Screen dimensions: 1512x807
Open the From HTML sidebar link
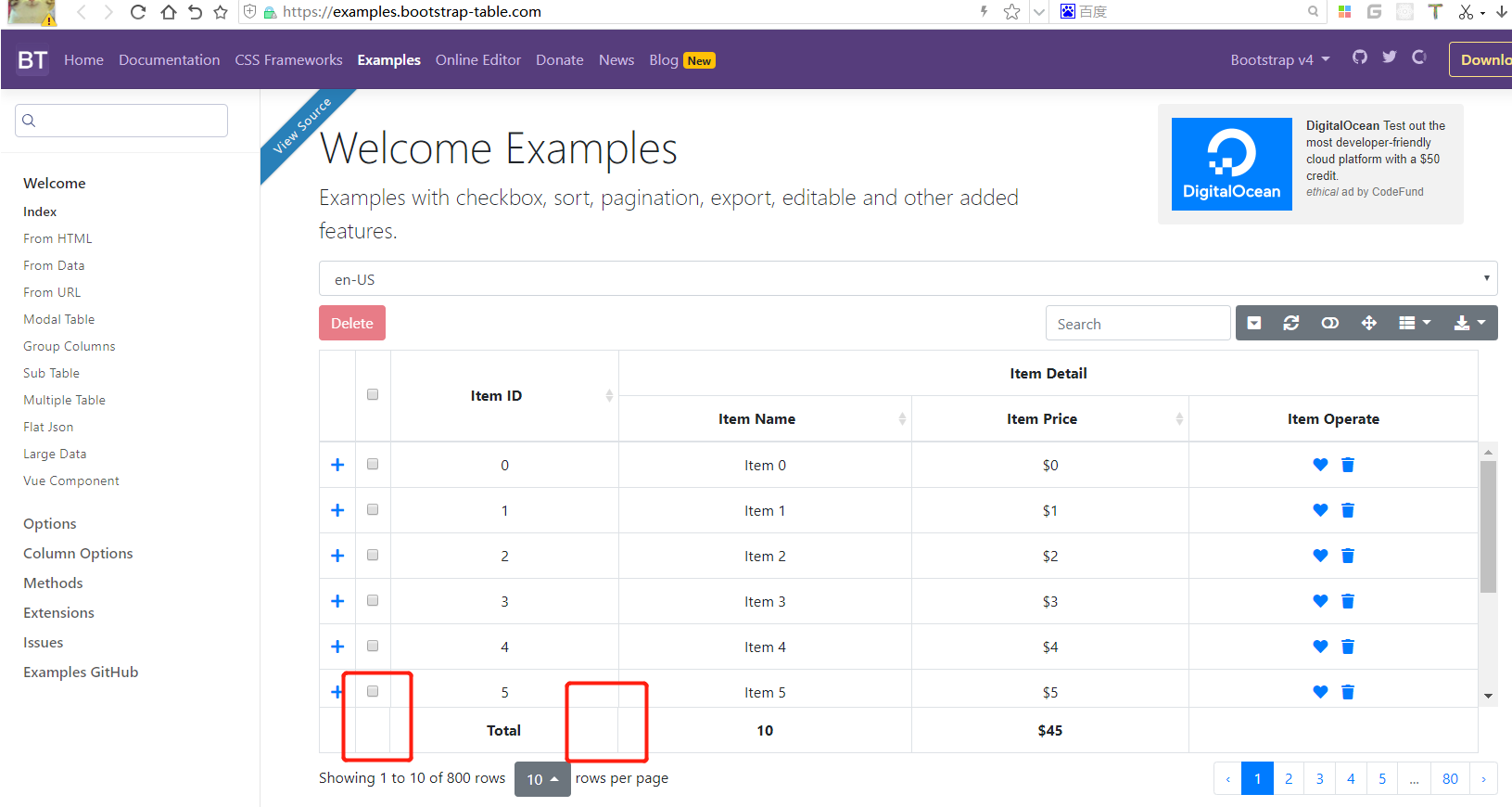click(57, 238)
